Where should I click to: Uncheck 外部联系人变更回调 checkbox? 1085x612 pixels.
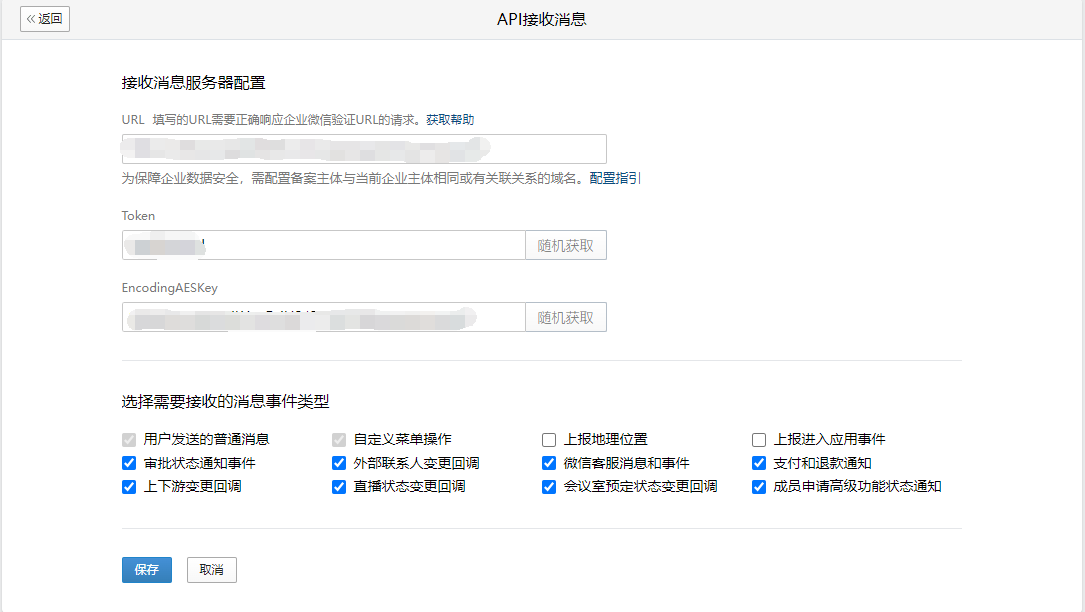pos(339,464)
